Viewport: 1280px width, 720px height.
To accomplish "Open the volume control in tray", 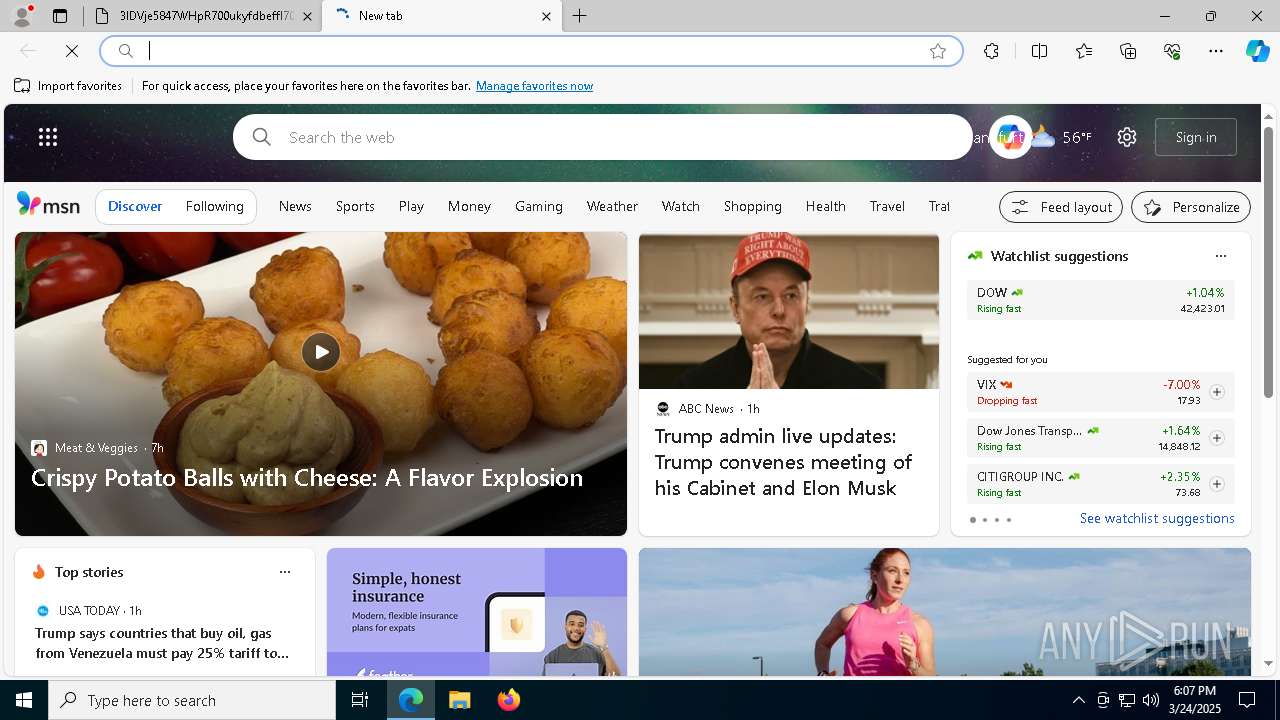I will [1150, 700].
